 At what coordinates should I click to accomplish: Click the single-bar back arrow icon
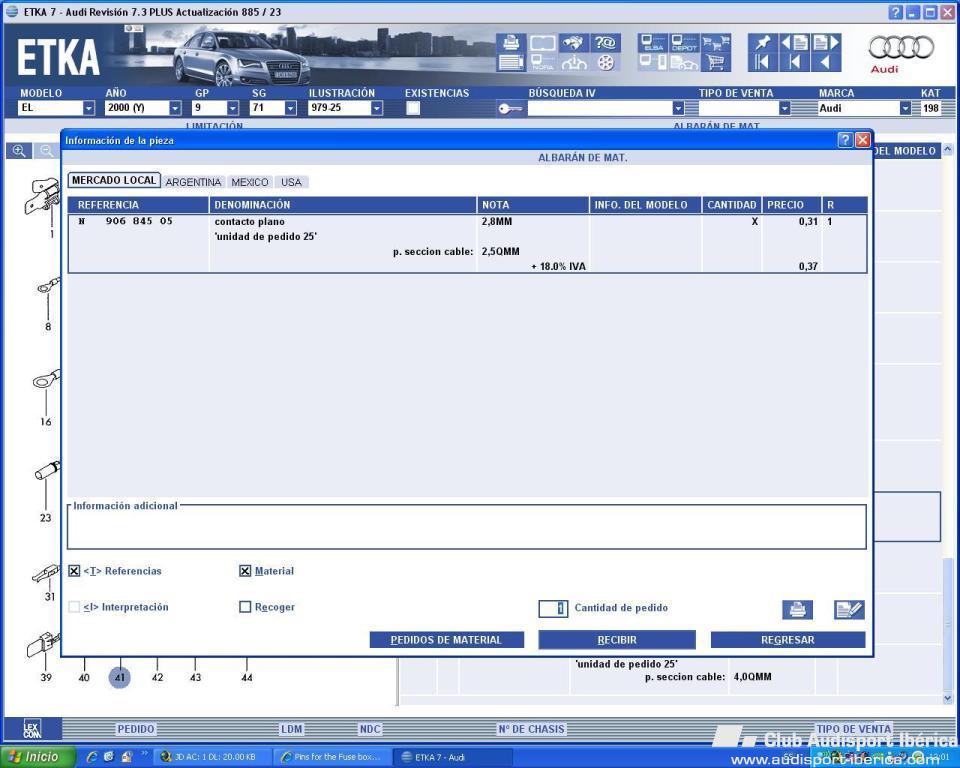pos(794,61)
